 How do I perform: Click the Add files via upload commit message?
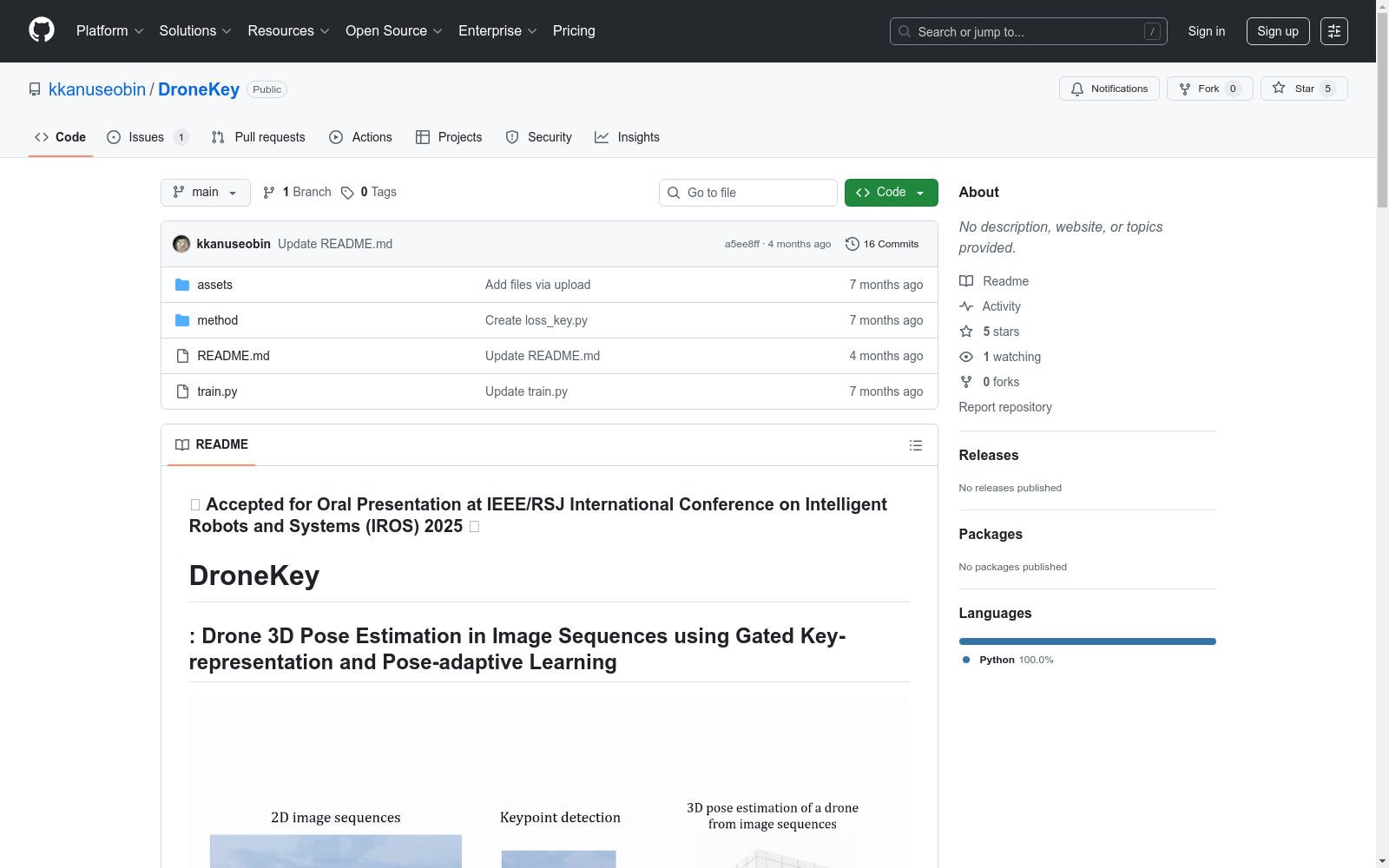tap(538, 285)
